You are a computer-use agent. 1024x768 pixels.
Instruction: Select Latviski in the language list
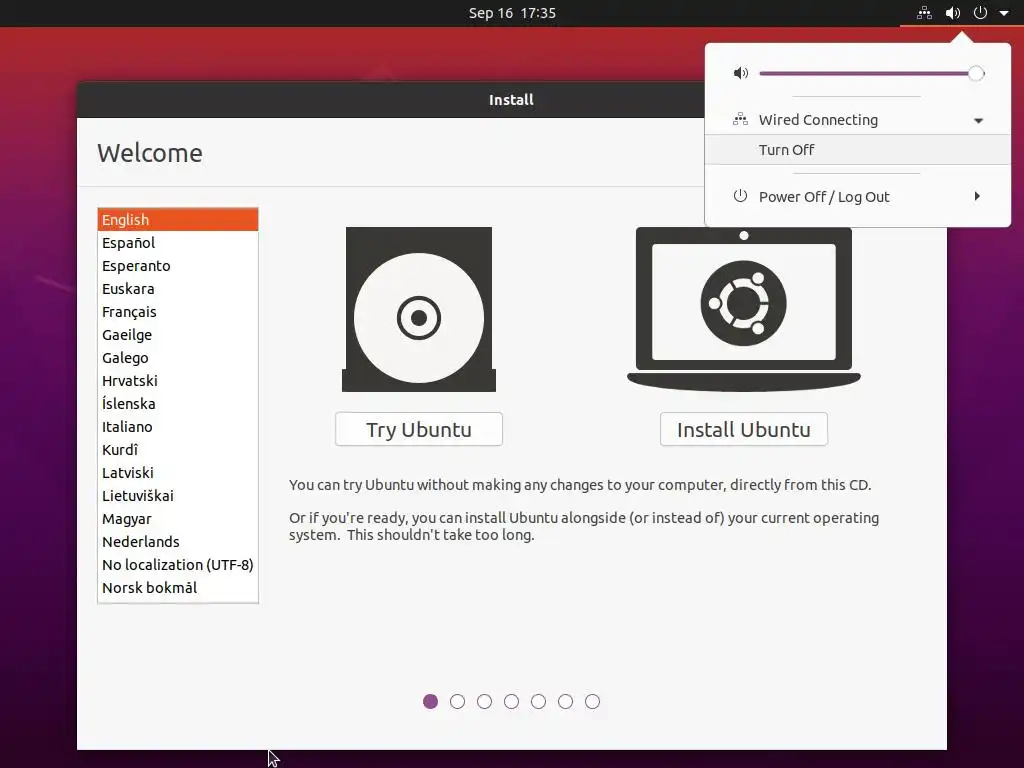pos(178,473)
